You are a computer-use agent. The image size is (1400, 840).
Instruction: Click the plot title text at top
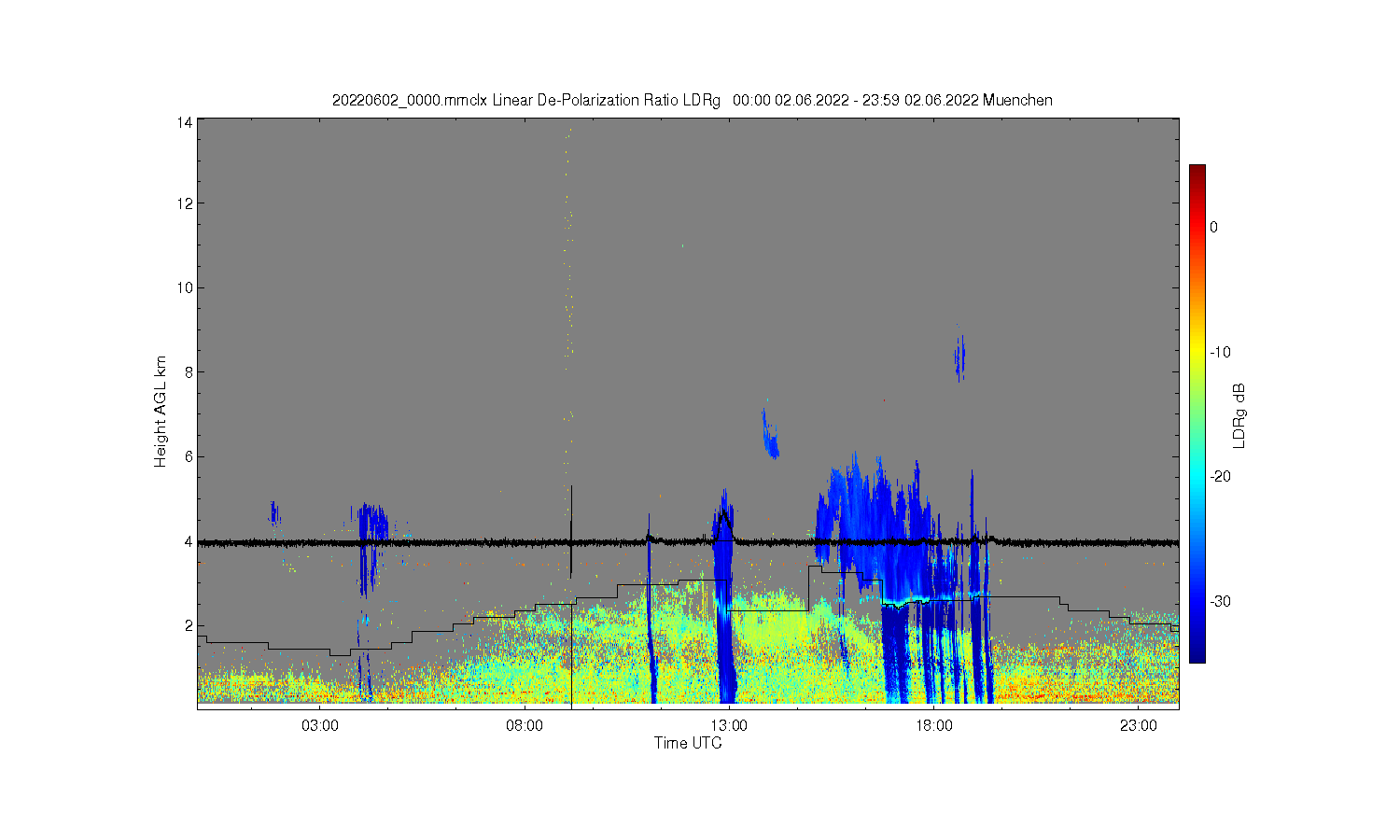[692, 100]
